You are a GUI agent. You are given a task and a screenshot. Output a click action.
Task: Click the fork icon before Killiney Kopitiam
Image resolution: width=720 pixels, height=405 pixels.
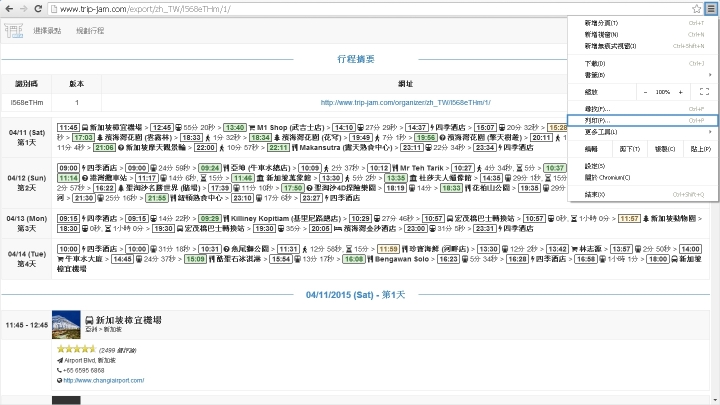click(226, 219)
